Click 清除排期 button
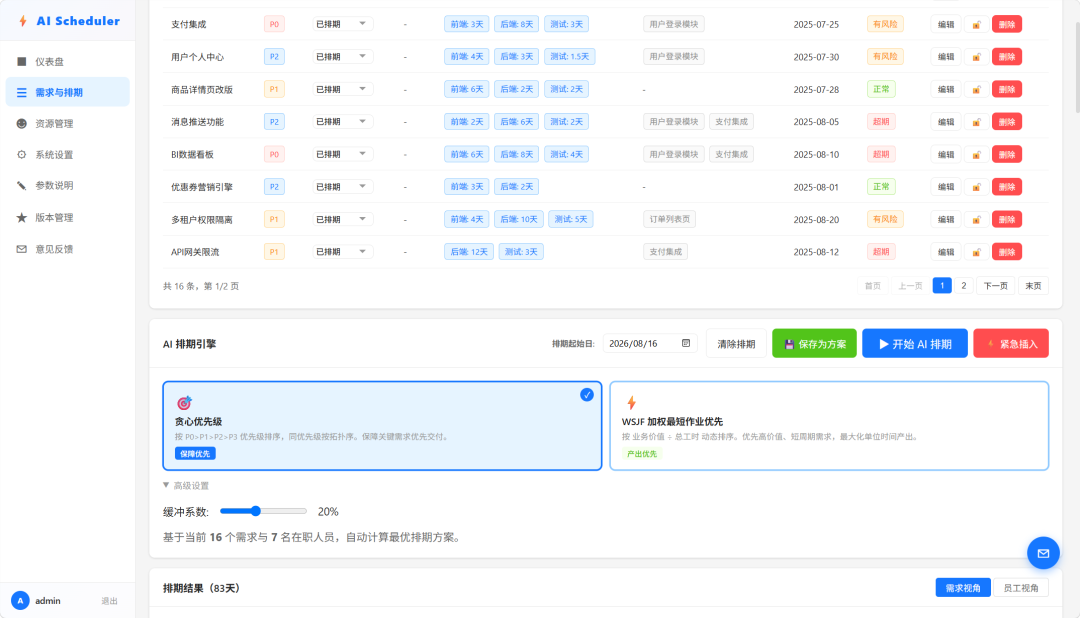1080x618 pixels. click(736, 344)
